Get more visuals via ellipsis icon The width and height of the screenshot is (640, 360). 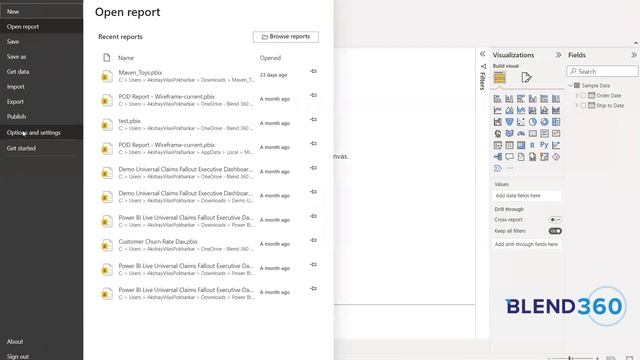[x=510, y=168]
